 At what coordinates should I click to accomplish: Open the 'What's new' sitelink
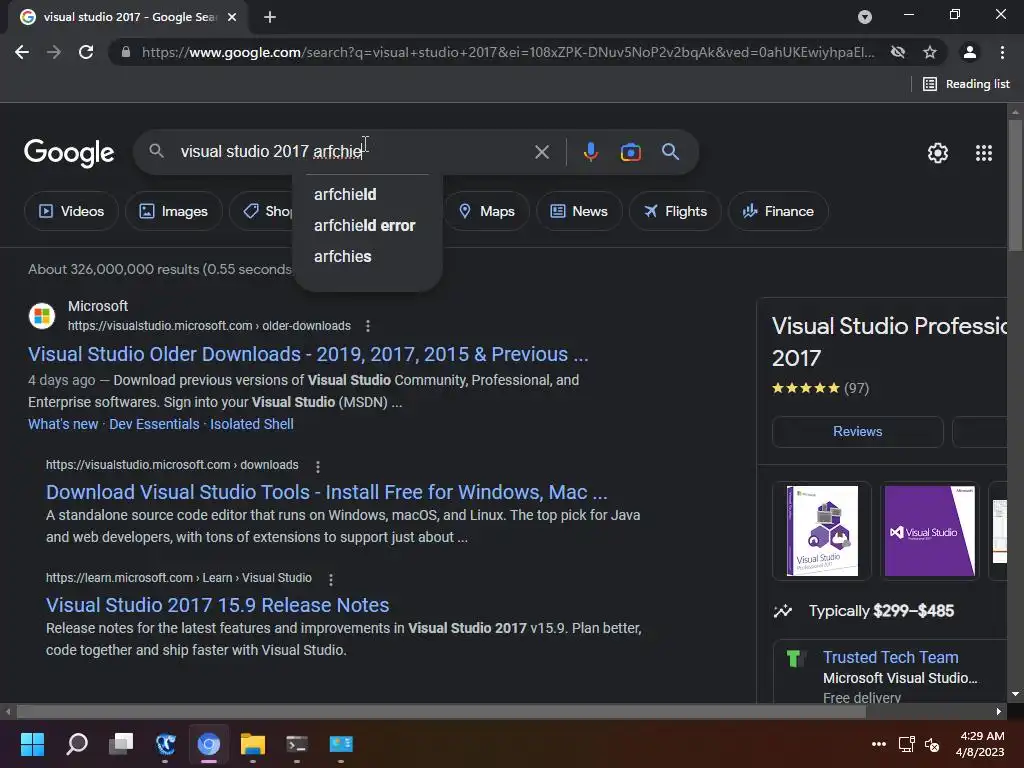point(63,424)
